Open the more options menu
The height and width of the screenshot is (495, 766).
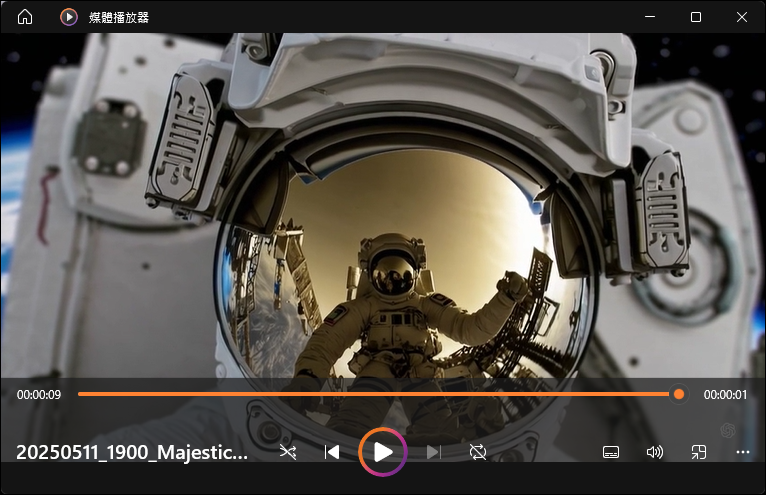[x=743, y=452]
